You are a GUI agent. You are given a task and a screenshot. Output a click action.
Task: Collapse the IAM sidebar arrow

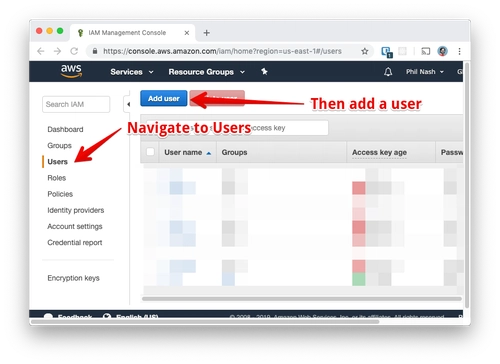pos(128,104)
